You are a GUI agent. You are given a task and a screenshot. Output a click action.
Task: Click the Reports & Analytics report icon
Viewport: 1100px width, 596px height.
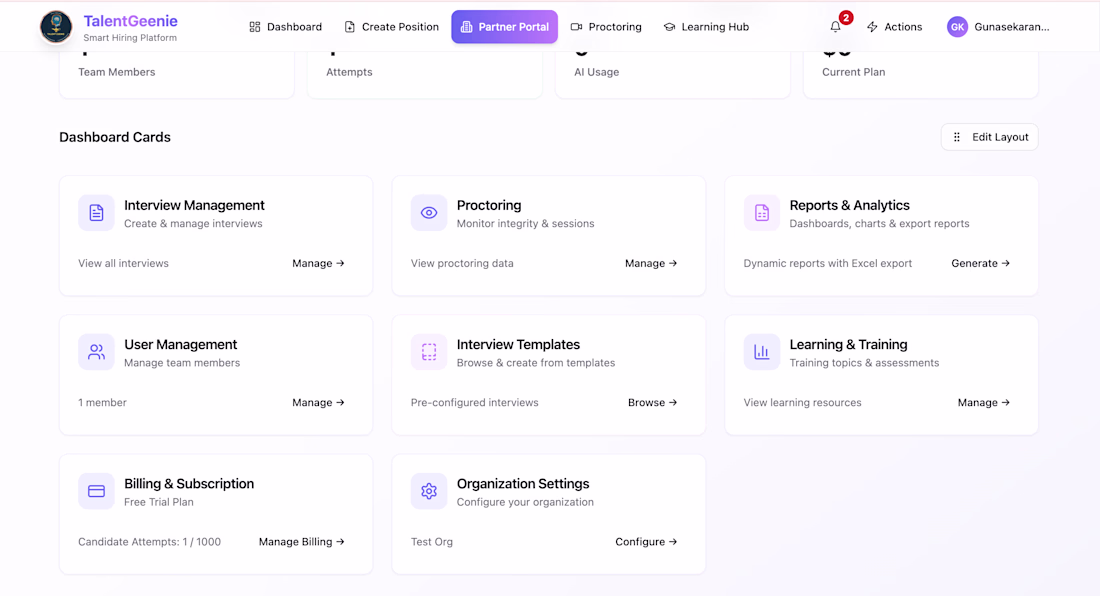[x=761, y=212]
